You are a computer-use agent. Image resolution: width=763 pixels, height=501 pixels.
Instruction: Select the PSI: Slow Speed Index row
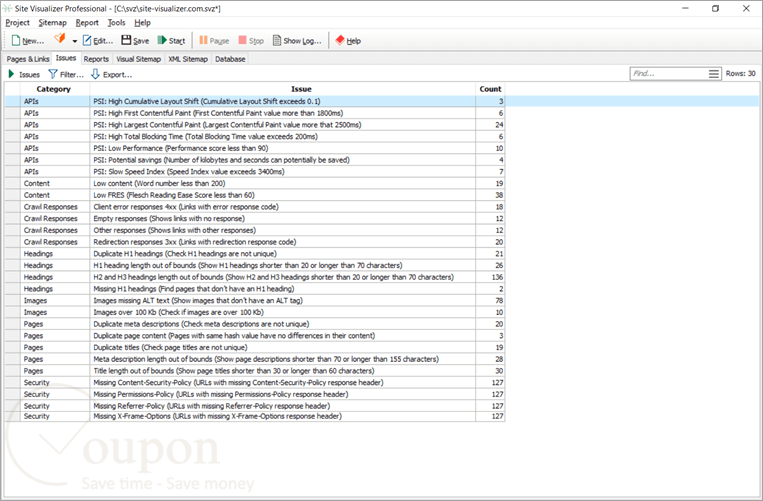[x=255, y=171]
